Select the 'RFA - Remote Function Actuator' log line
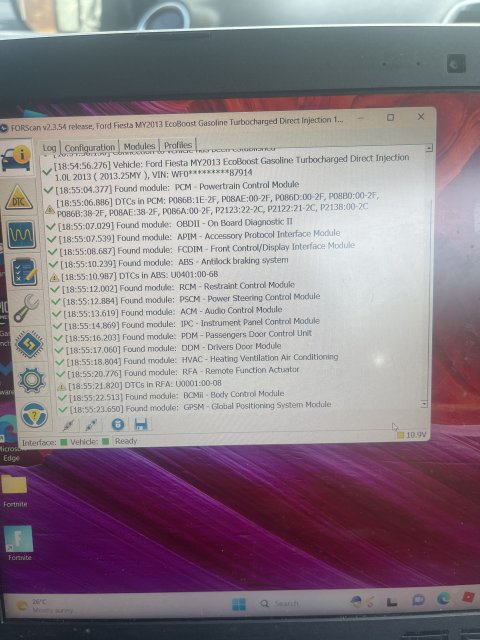The width and height of the screenshot is (480, 640). 178,372
